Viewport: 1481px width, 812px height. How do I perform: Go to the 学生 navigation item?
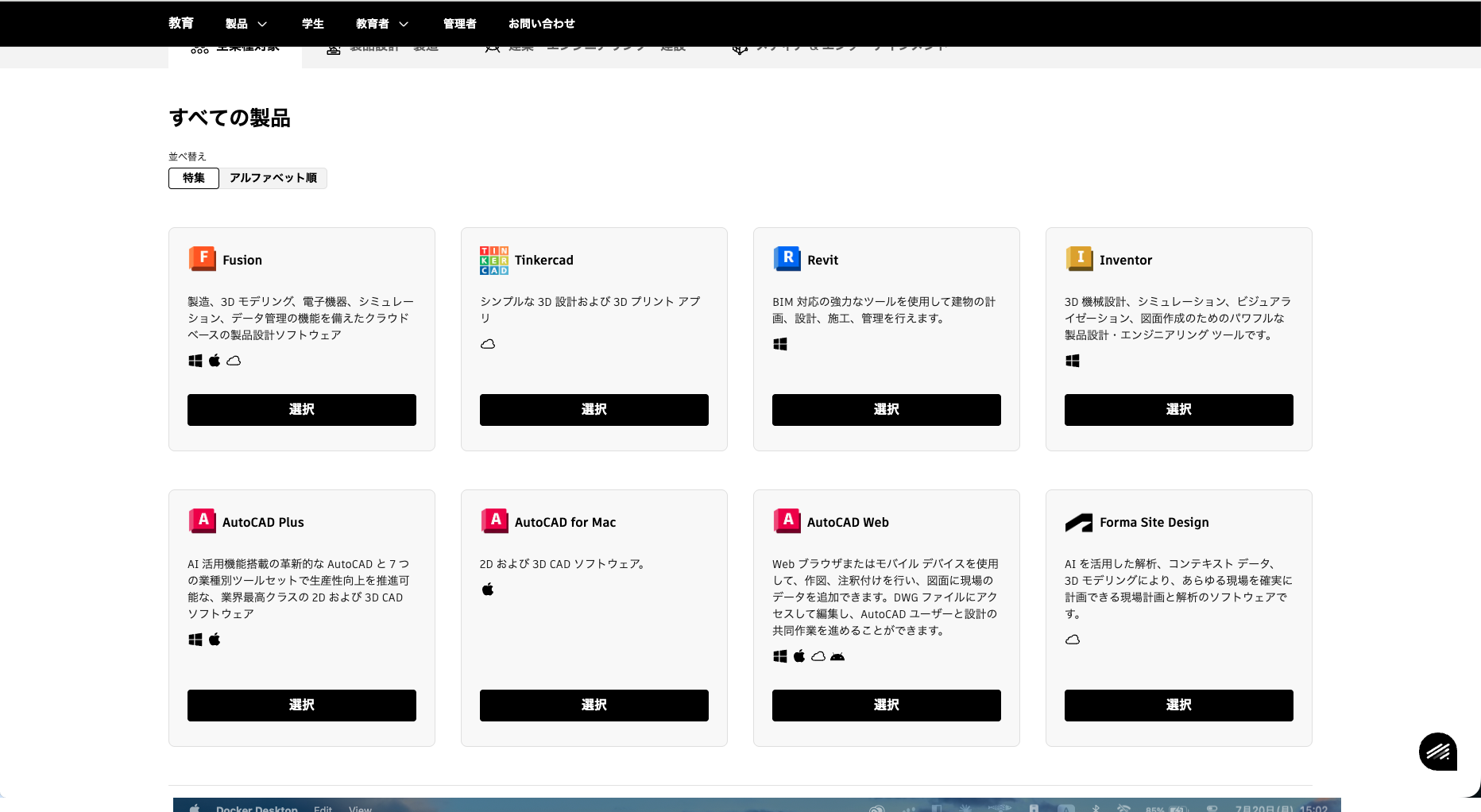[x=313, y=24]
